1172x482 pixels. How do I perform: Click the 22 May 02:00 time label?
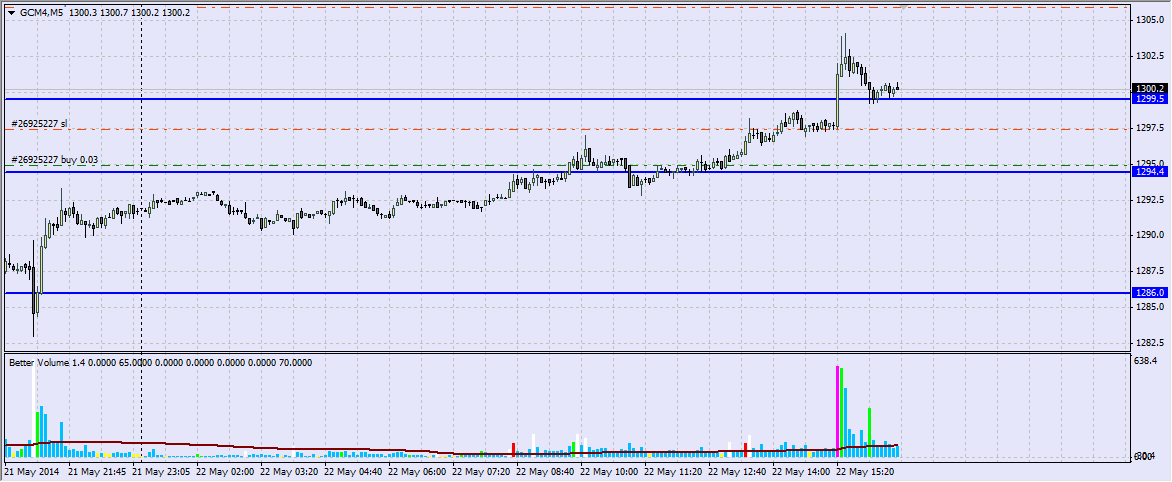226,472
